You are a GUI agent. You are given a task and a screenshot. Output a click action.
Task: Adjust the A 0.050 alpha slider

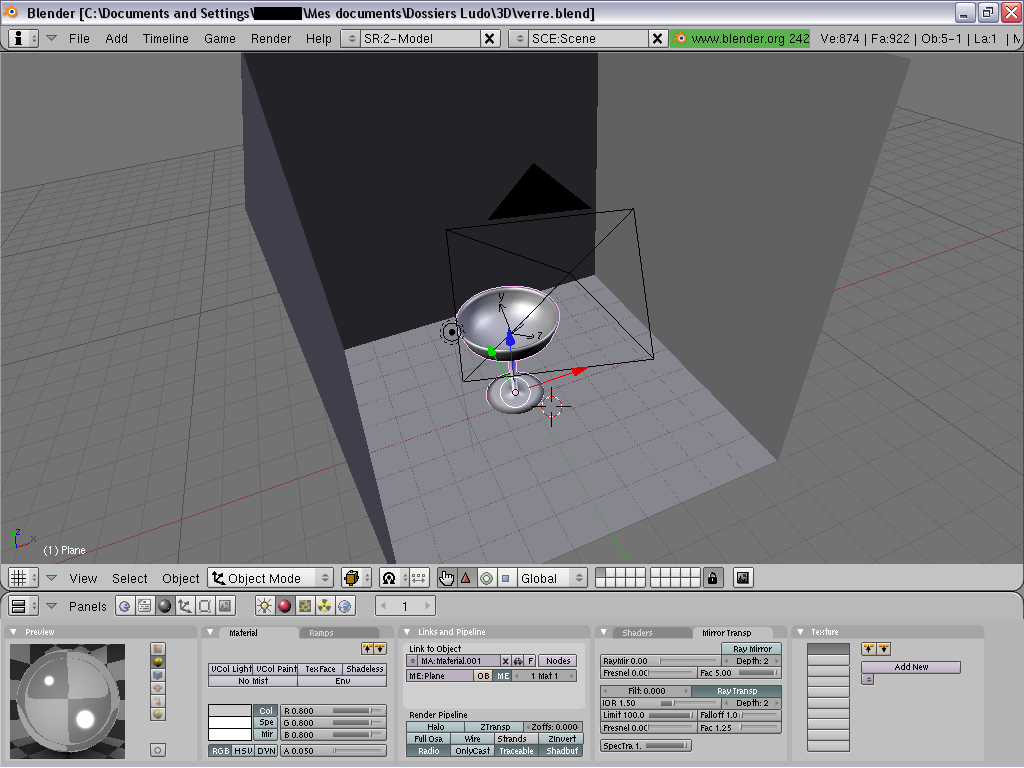333,751
